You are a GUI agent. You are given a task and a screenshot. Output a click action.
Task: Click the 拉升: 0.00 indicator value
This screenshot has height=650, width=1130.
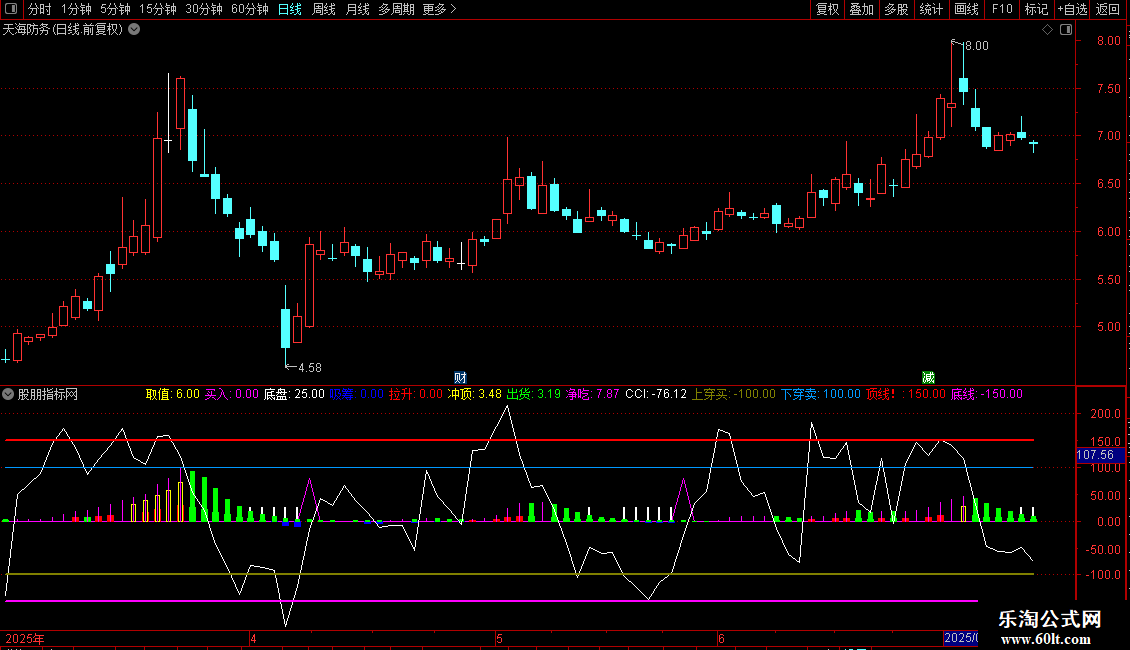click(416, 394)
